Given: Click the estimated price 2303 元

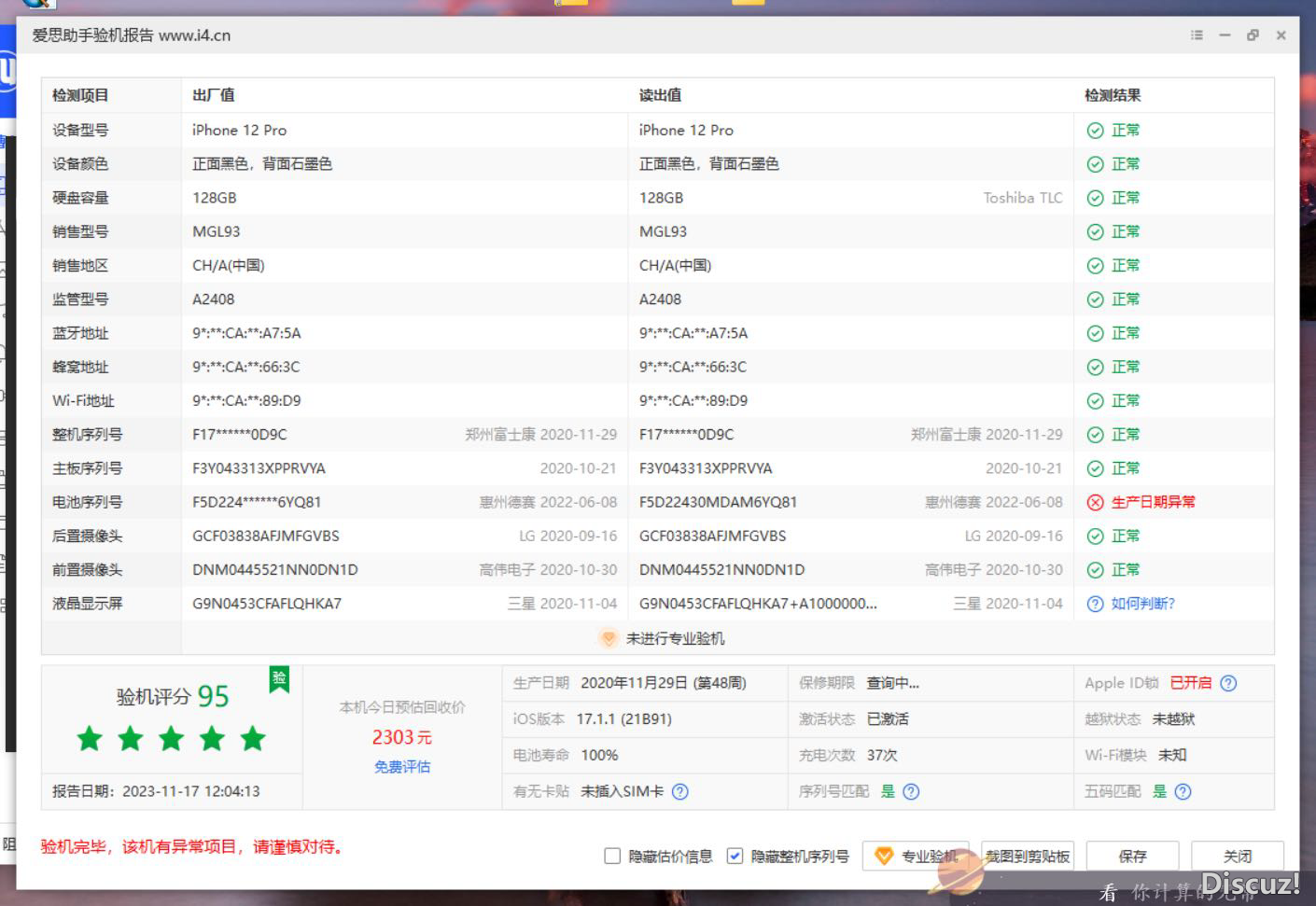Looking at the screenshot, I should pyautogui.click(x=402, y=737).
